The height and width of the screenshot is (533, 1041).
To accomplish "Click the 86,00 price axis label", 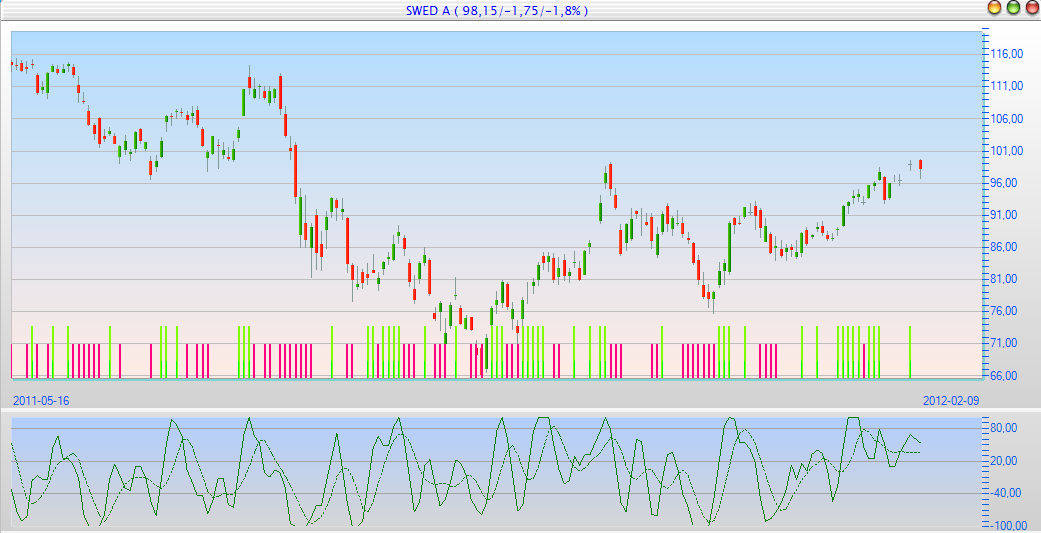I will 1006,247.
